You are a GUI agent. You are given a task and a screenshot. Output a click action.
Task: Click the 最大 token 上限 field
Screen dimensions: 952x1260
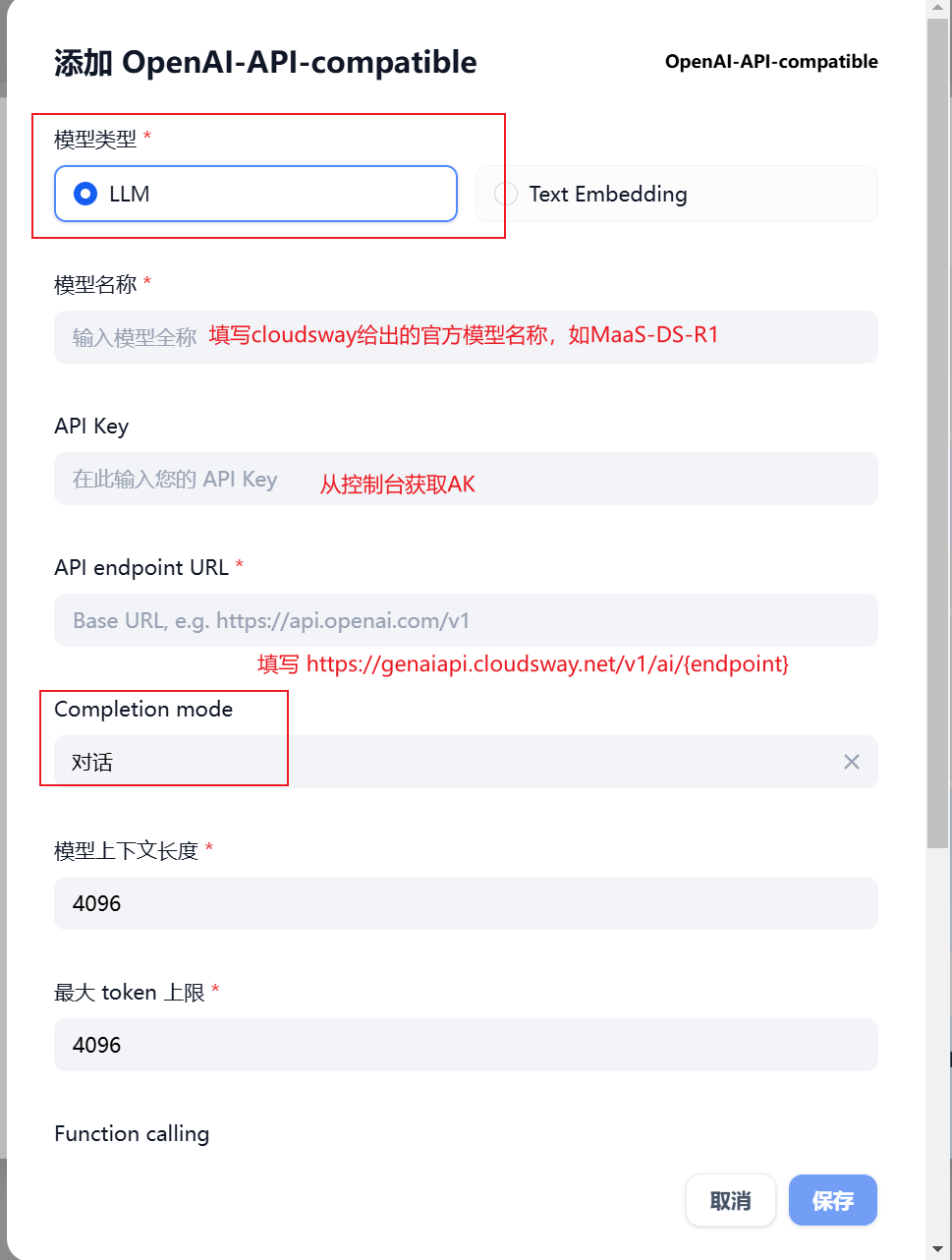[x=466, y=1045]
